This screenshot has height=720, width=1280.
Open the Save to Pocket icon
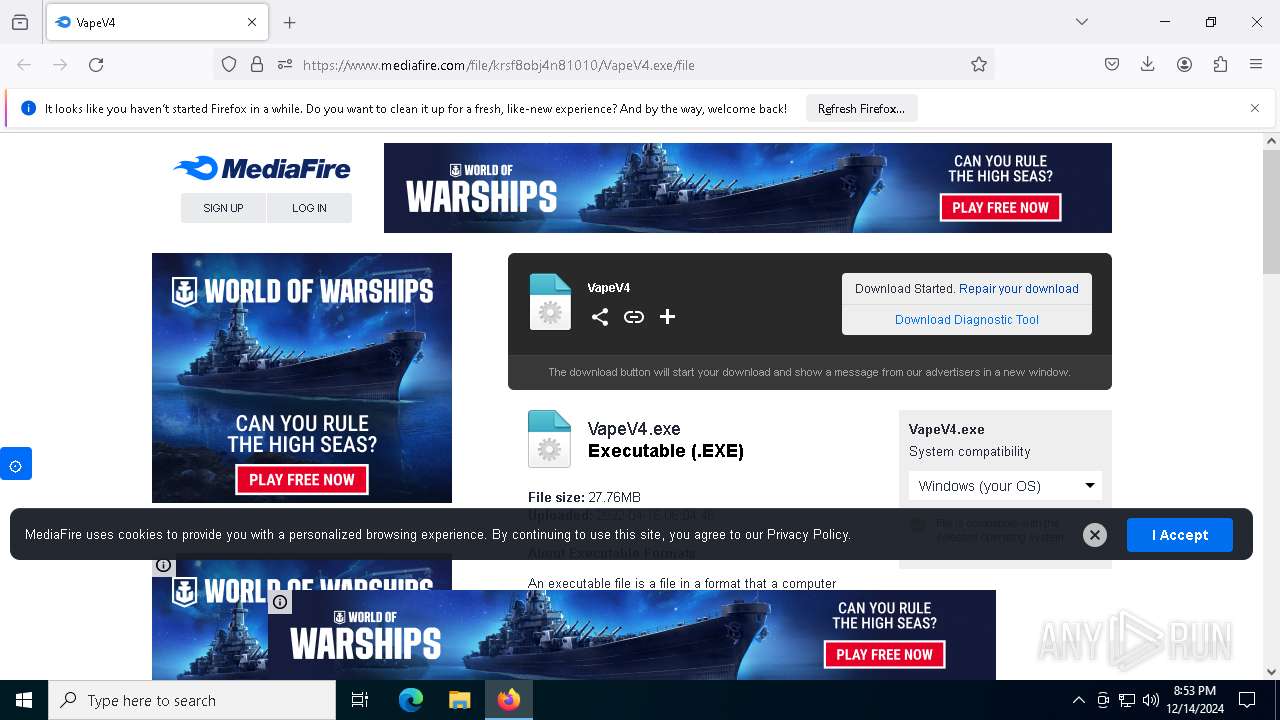(x=1112, y=64)
